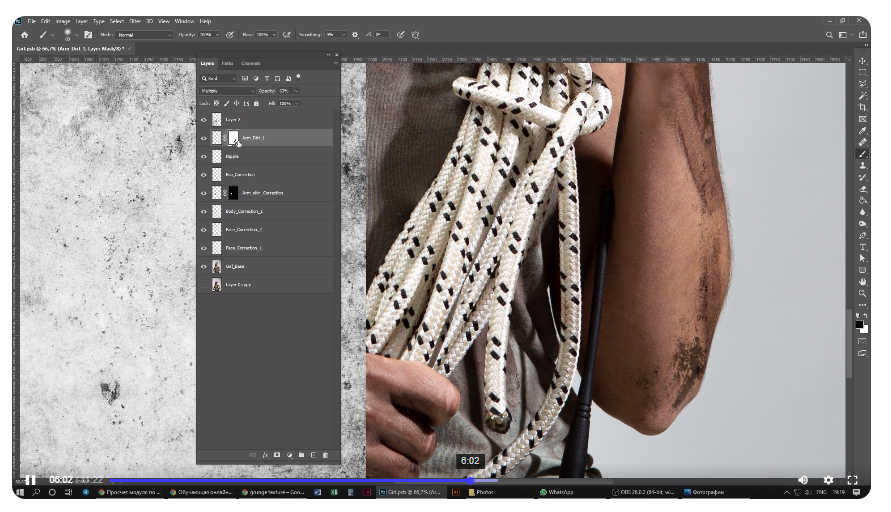Open the brush settings panel icon
Image resolution: width=891 pixels, height=512 pixels.
(x=88, y=35)
